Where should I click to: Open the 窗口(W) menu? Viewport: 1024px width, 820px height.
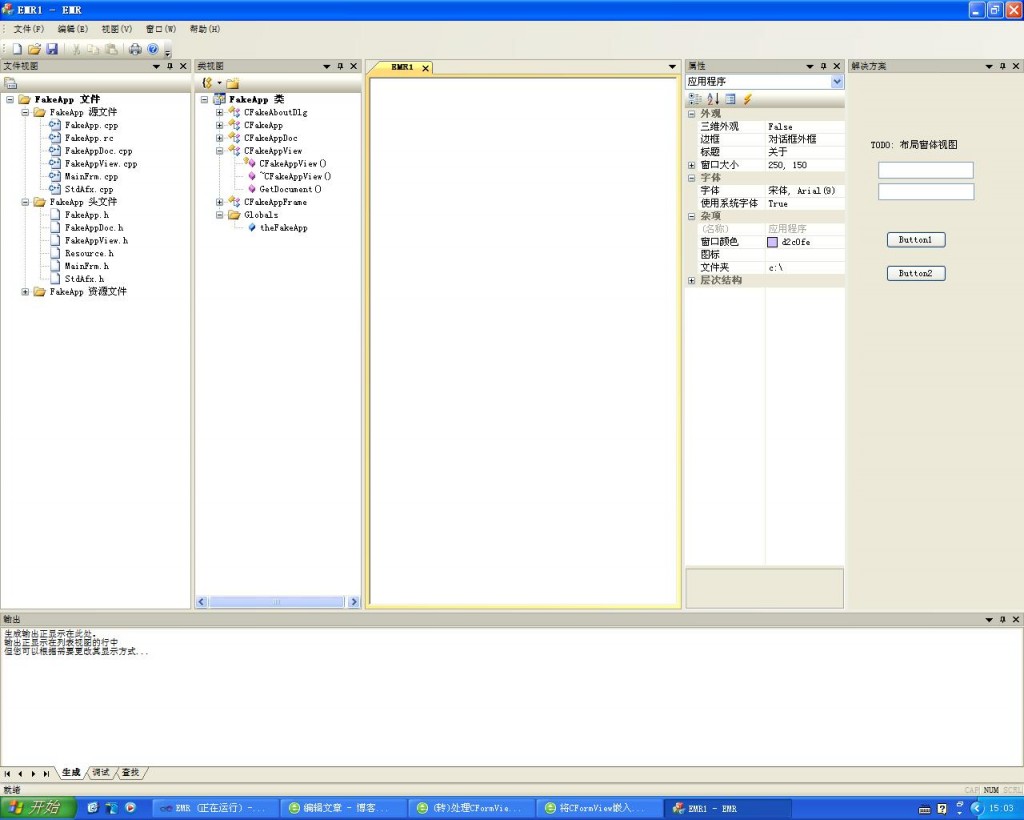[161, 29]
